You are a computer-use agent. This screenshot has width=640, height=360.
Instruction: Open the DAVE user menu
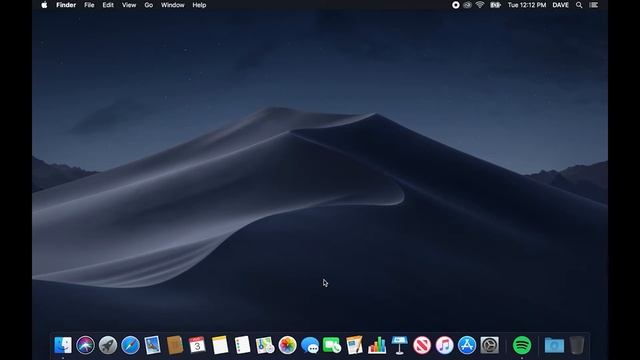tap(560, 5)
